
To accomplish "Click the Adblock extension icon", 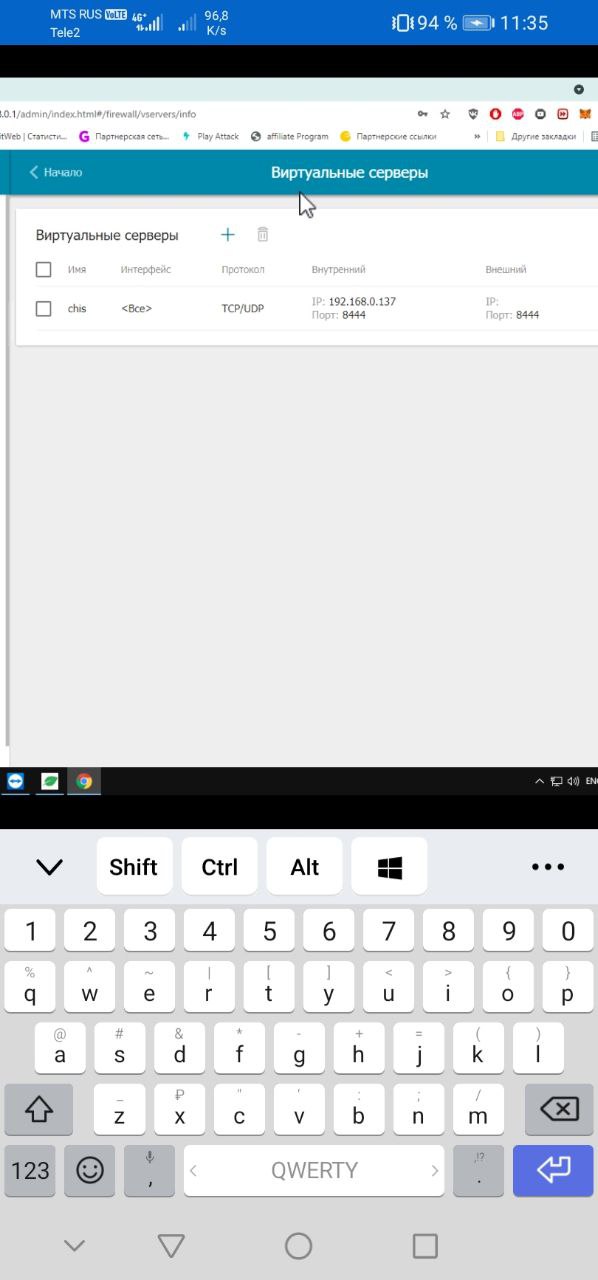I will (518, 114).
